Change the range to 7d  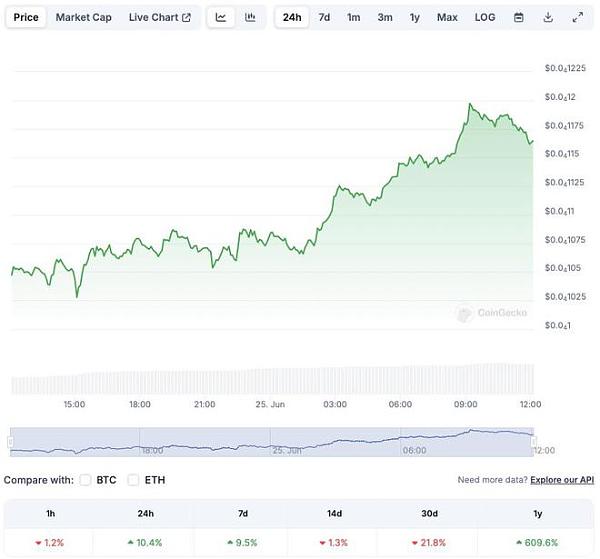324,18
